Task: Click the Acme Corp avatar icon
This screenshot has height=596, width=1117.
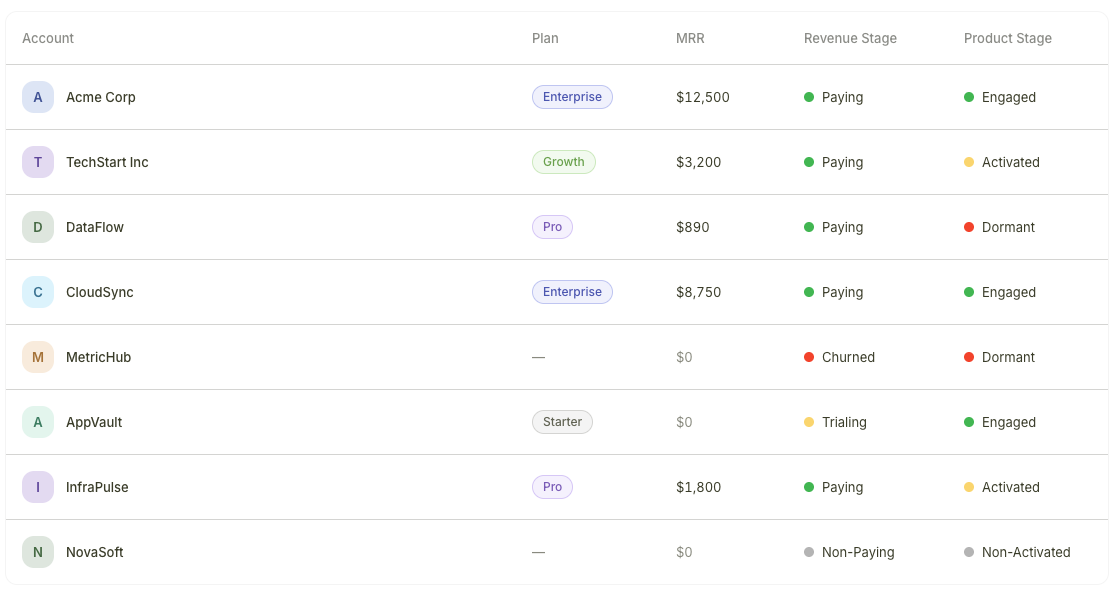Action: (38, 97)
